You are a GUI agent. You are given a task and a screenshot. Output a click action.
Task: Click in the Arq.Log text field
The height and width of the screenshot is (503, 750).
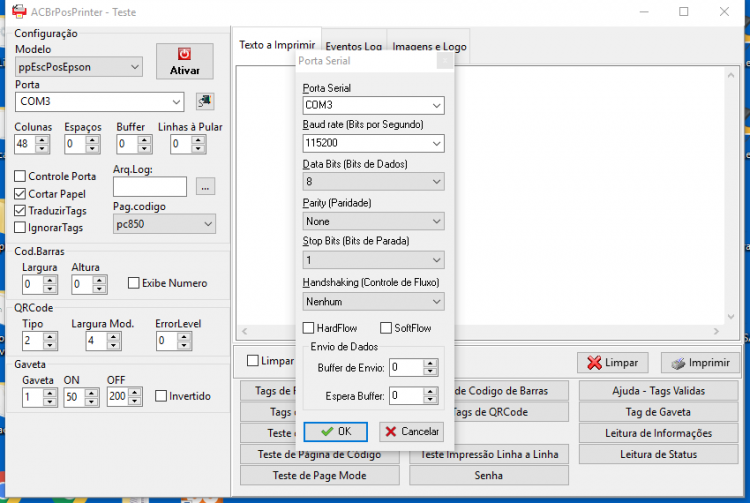[150, 186]
